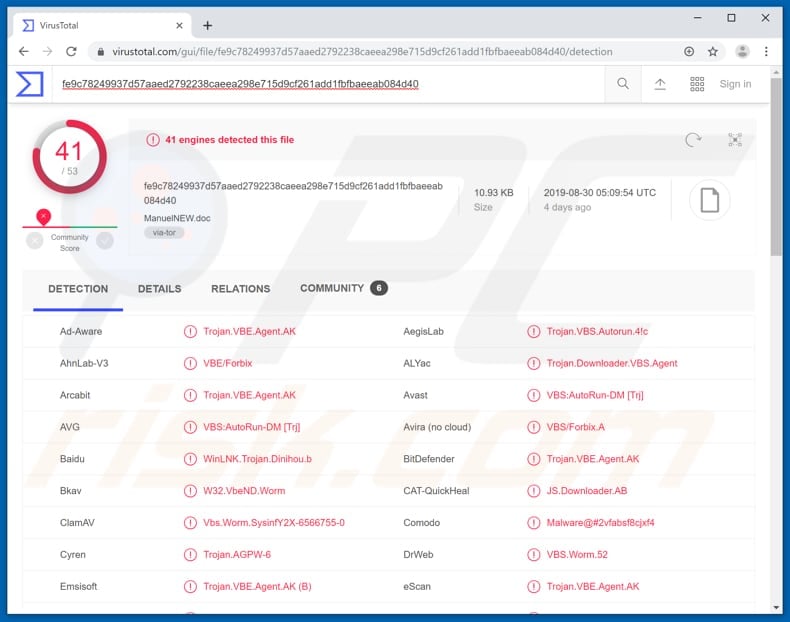Click the page vertical scrollbar thumb
The height and width of the screenshot is (622, 790).
coord(776,166)
